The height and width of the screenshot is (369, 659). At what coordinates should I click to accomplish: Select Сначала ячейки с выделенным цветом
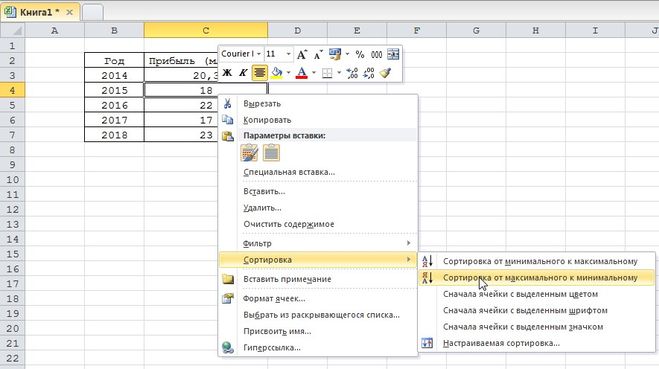pyautogui.click(x=537, y=294)
